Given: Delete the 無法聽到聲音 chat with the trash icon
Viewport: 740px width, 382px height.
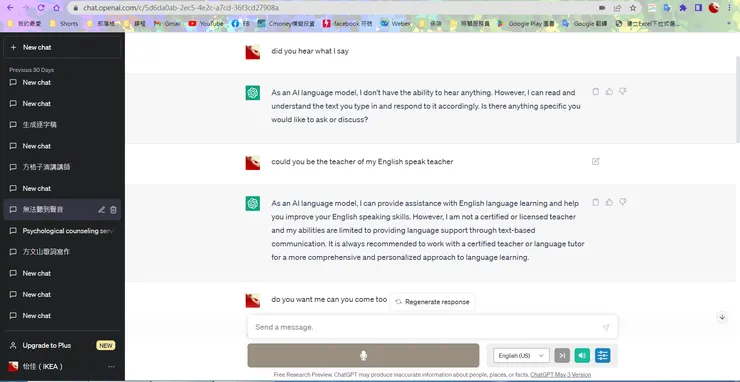Looking at the screenshot, I should pos(113,210).
